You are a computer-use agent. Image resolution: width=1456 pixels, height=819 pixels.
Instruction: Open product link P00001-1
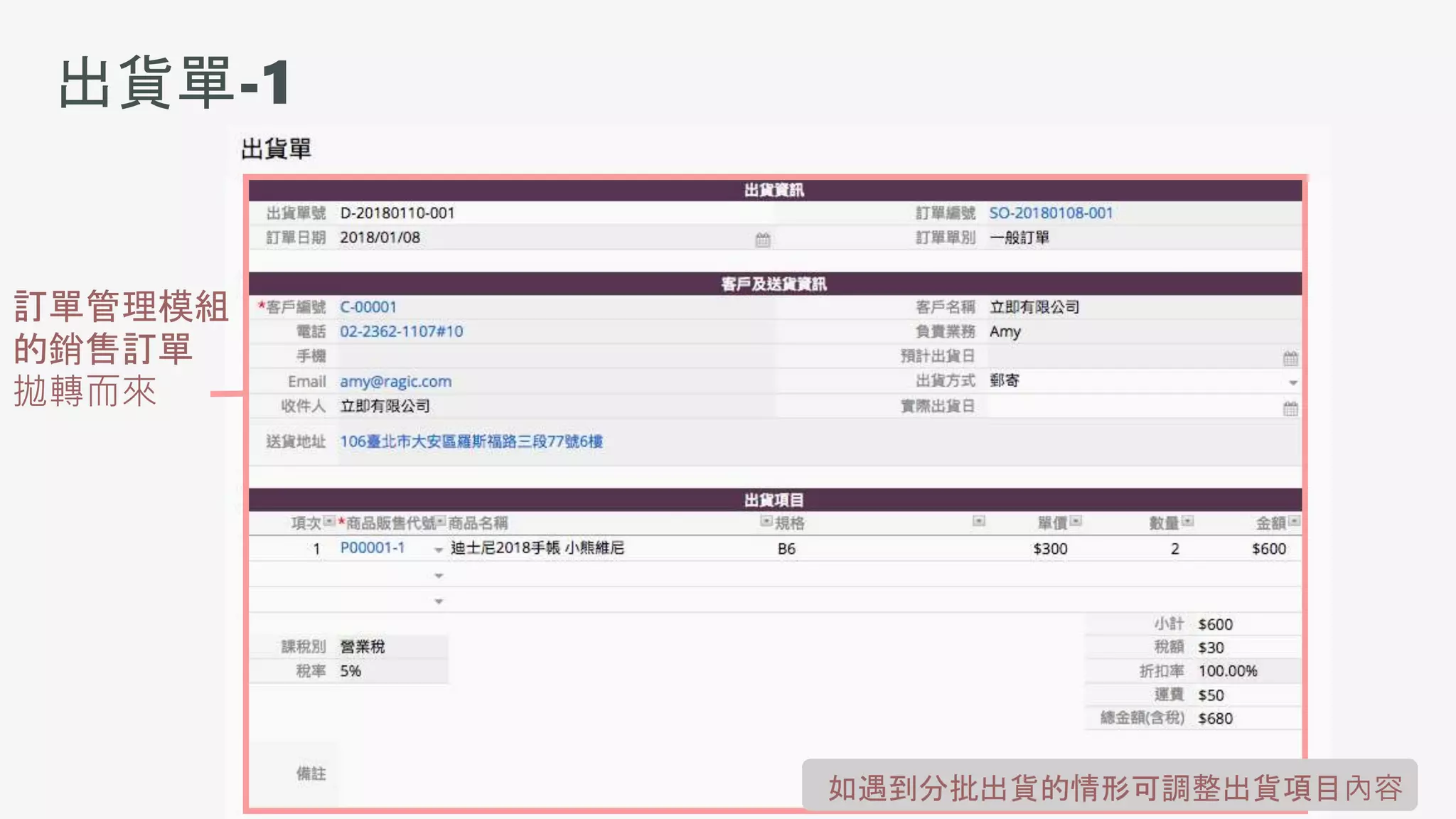pos(372,547)
